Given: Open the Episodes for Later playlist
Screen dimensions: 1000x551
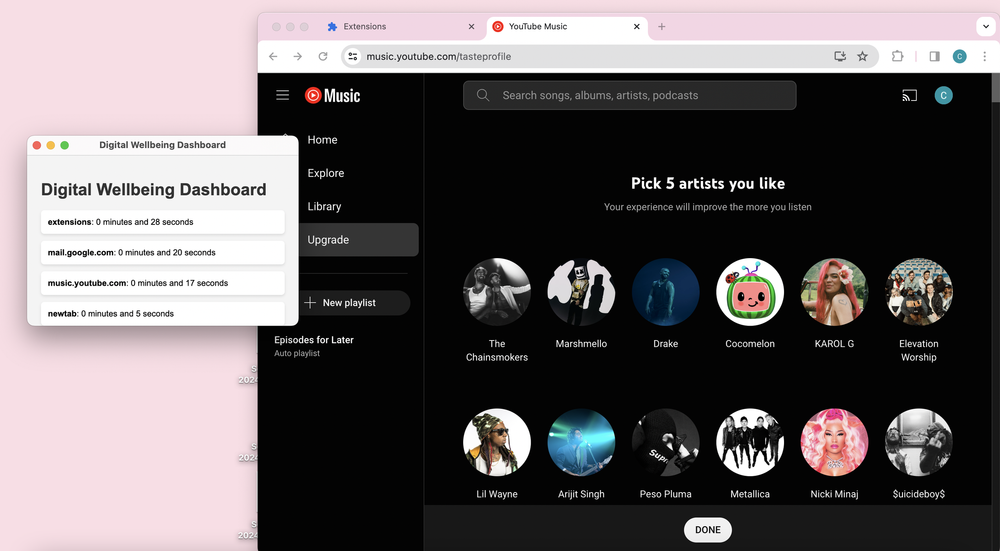Looking at the screenshot, I should [x=314, y=346].
